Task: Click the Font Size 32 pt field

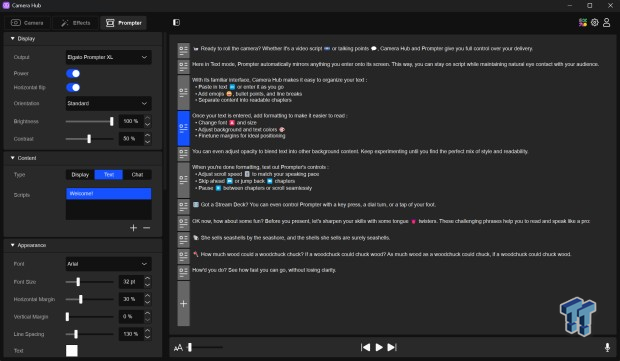Action: click(x=131, y=282)
